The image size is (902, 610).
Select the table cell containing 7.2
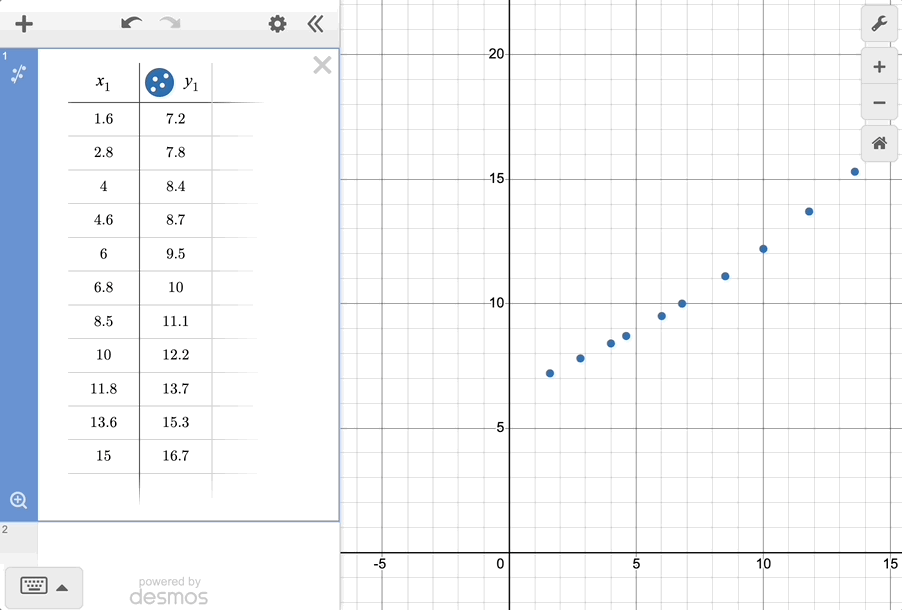click(175, 119)
